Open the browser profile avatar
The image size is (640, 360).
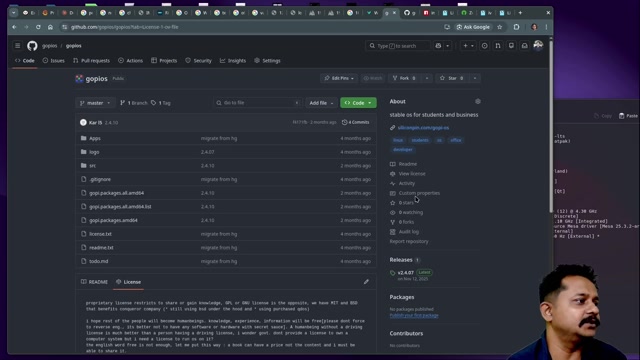pos(534,27)
